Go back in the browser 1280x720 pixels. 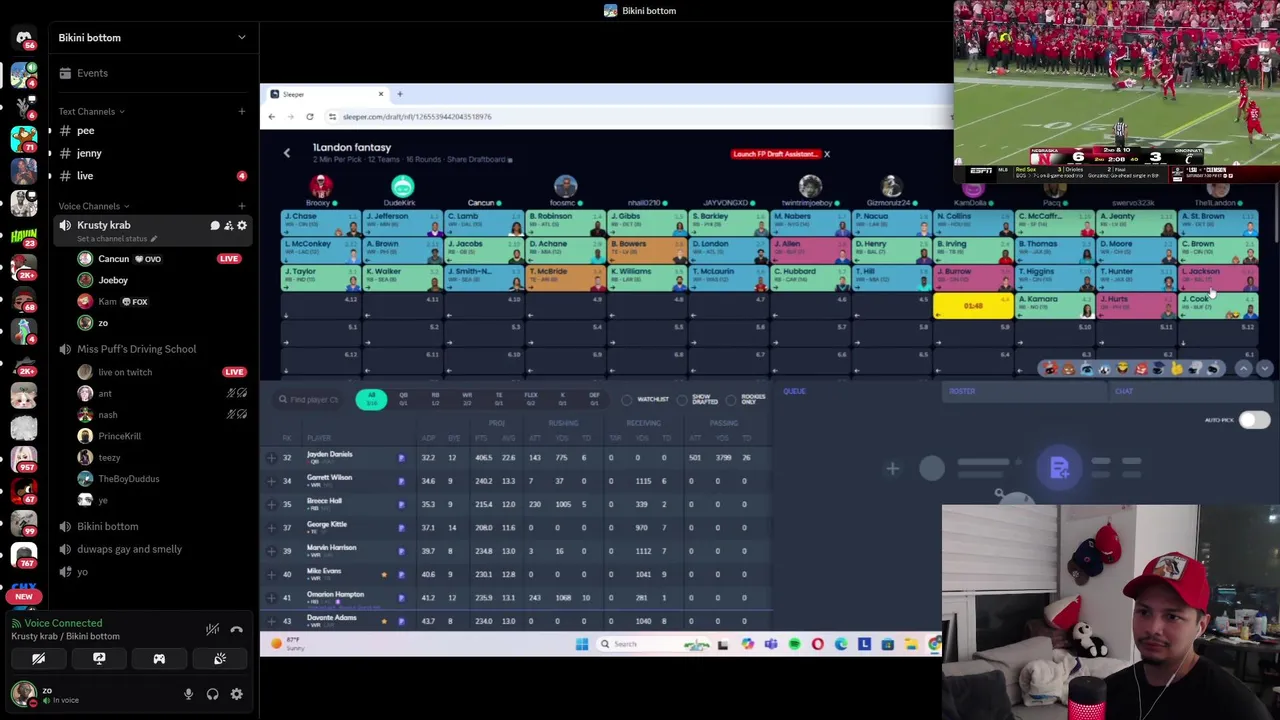coord(271,117)
